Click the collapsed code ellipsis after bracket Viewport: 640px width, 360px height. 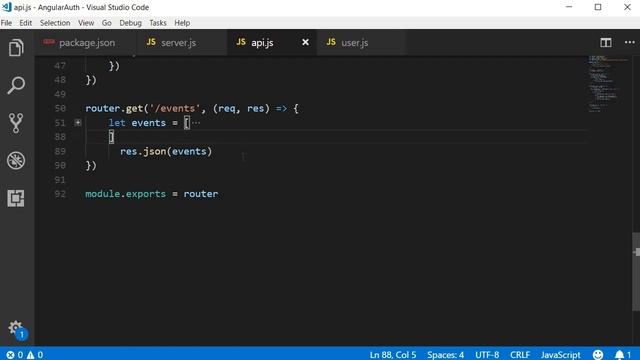pyautogui.click(x=196, y=123)
